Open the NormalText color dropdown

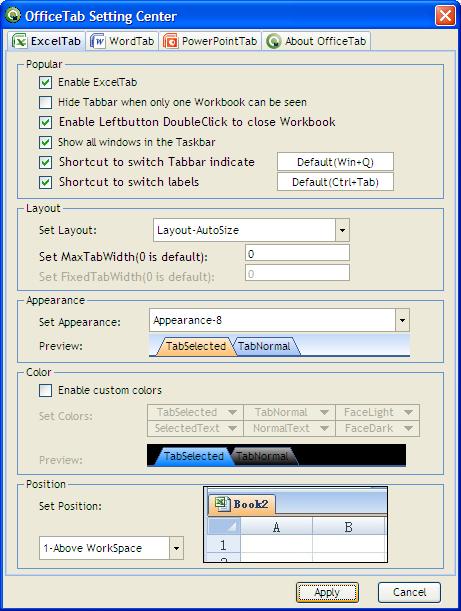[x=289, y=428]
